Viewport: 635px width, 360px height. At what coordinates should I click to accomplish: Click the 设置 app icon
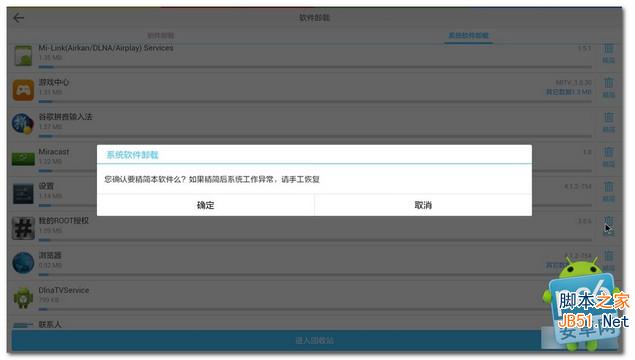coord(23,194)
